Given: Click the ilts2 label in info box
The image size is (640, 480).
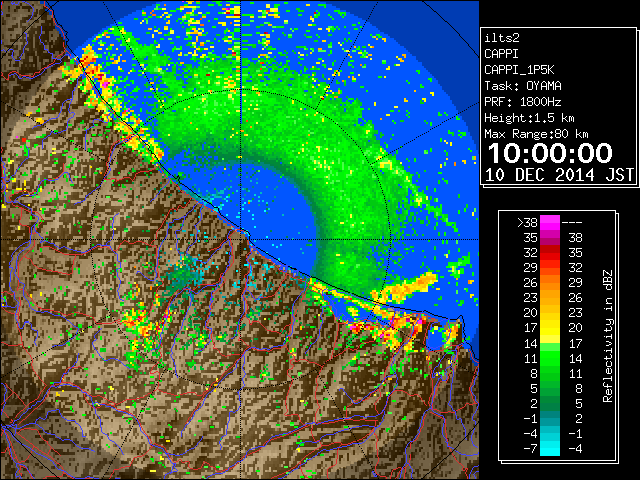Looking at the screenshot, I should [502, 38].
